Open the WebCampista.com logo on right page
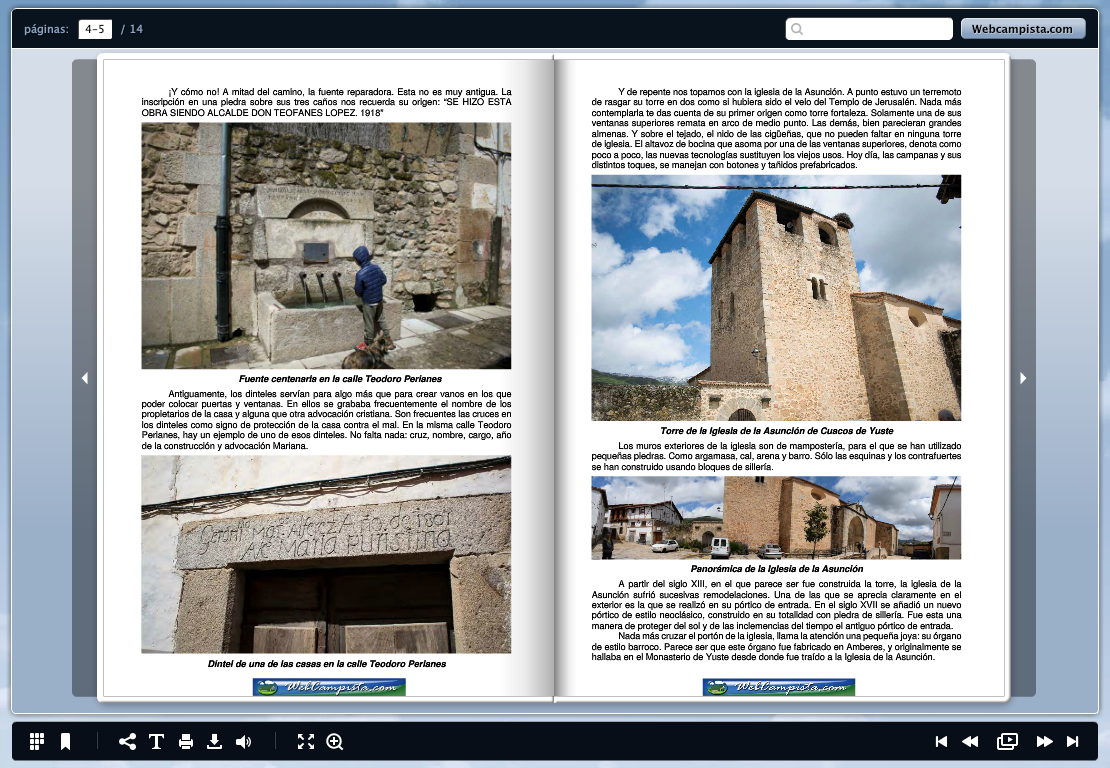1110x768 pixels. tap(779, 687)
